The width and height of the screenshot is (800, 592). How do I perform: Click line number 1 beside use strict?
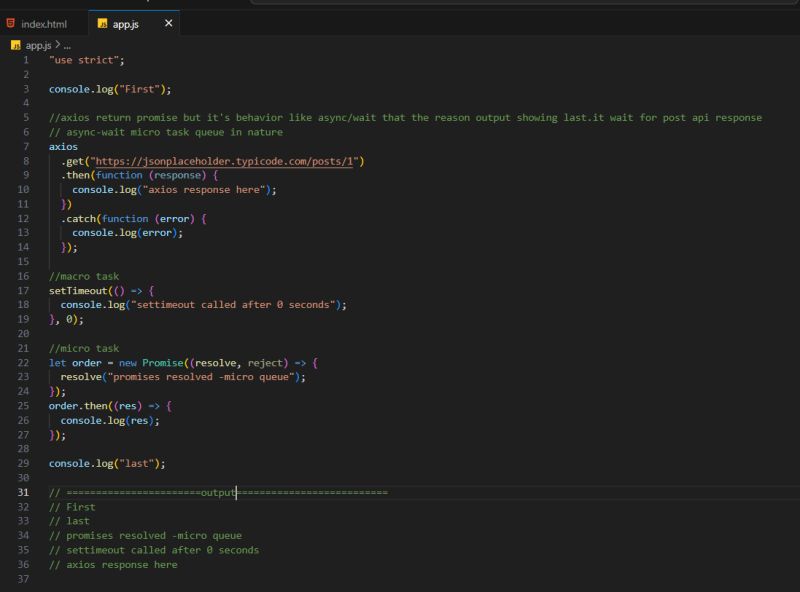[x=27, y=60]
